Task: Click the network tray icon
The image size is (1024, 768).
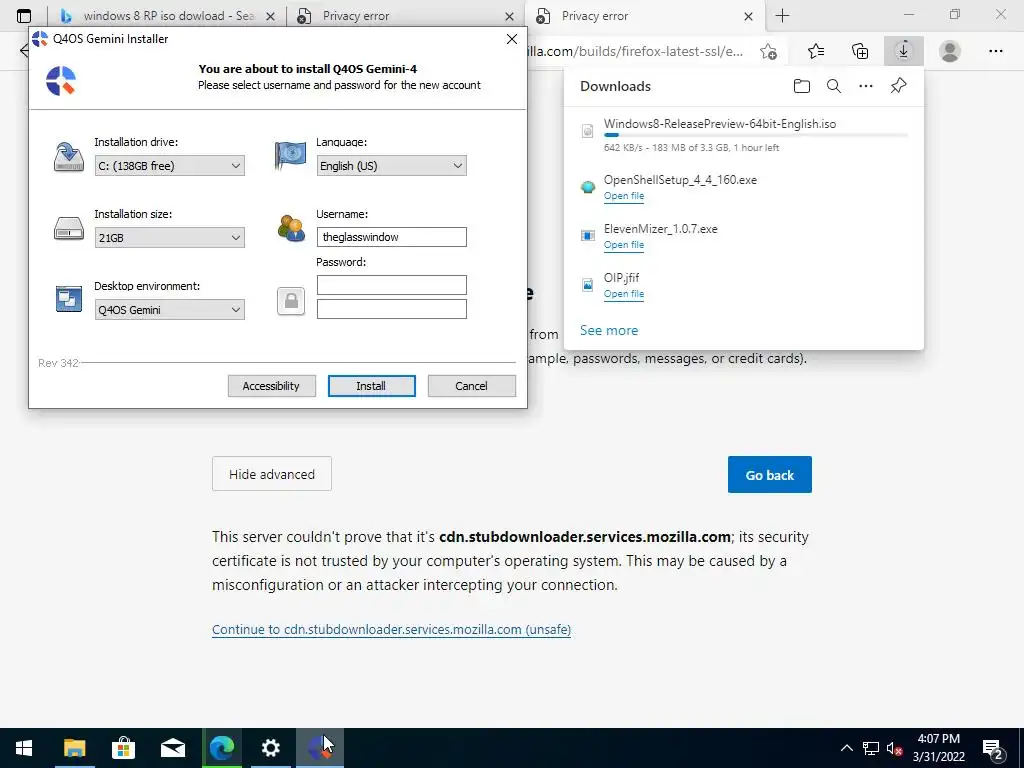Action: pyautogui.click(x=871, y=748)
